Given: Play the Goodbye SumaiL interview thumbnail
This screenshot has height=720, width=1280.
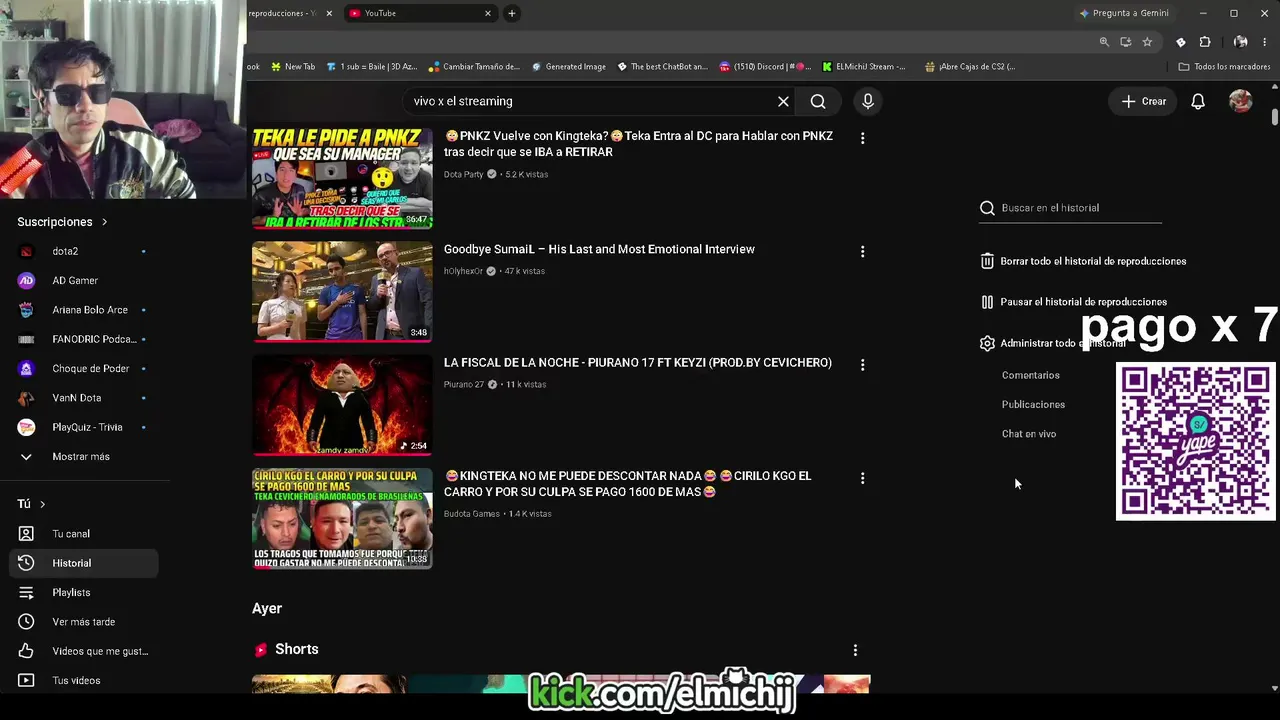Looking at the screenshot, I should [x=342, y=292].
